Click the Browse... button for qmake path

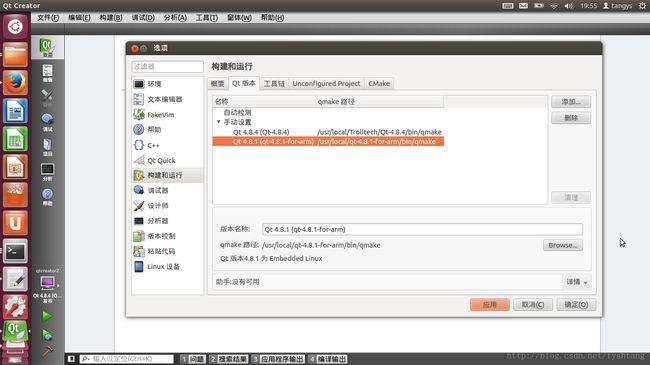(x=563, y=245)
